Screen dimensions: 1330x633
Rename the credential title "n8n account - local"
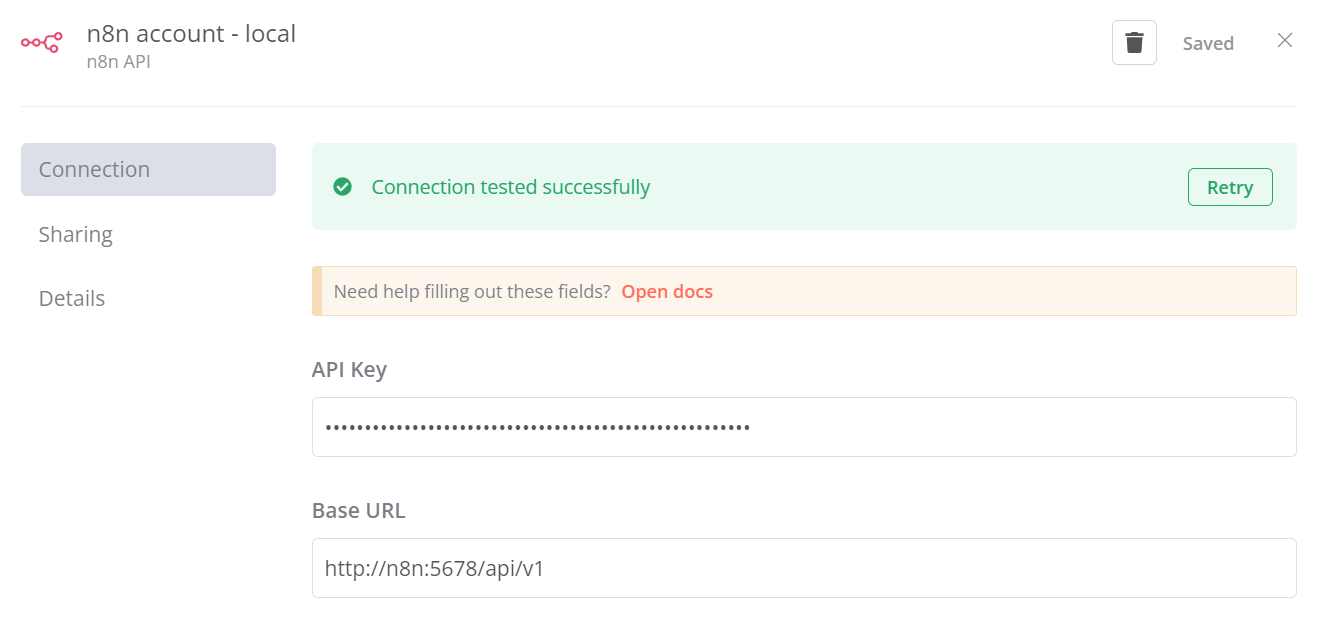[x=191, y=33]
